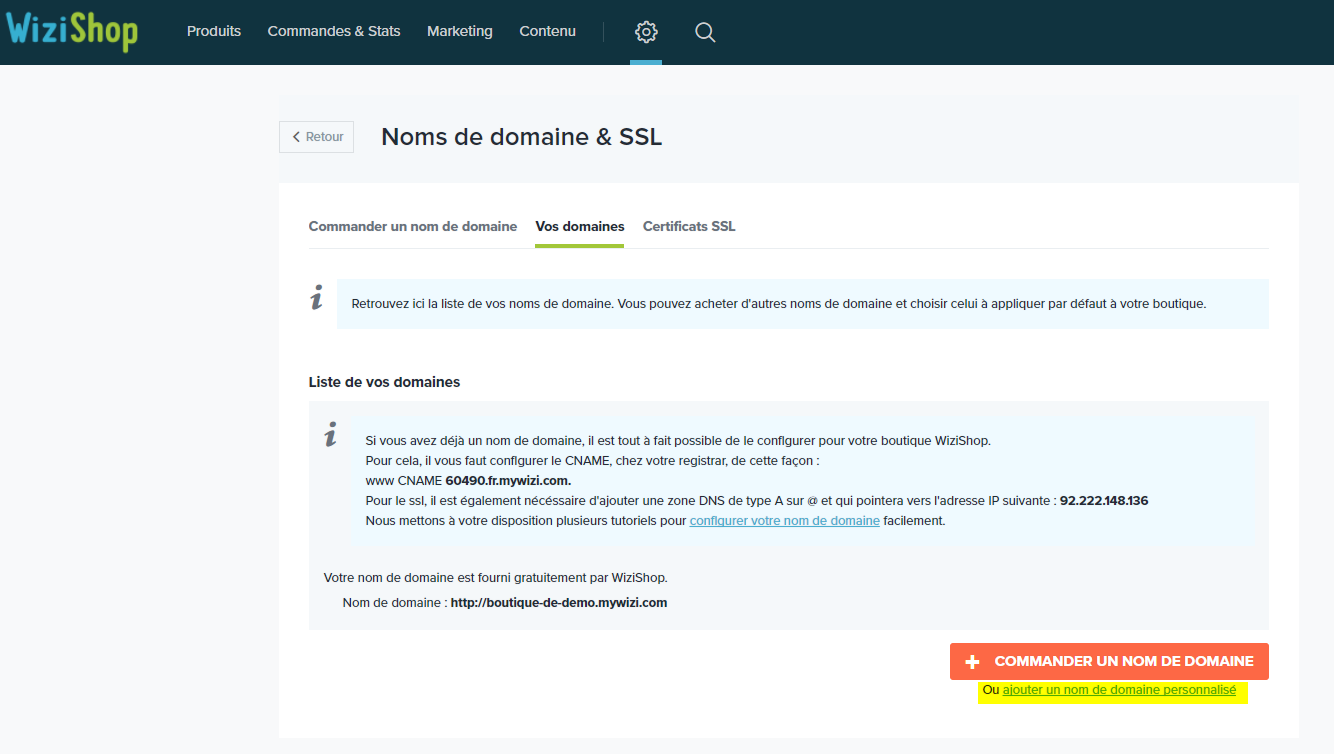Screen dimensions: 1334x754
Task: Open the search magnifier icon
Action: point(705,32)
